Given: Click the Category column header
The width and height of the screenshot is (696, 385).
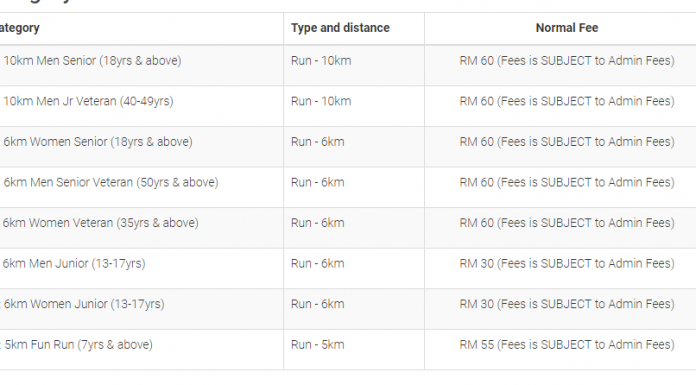Looking at the screenshot, I should pyautogui.click(x=20, y=28).
